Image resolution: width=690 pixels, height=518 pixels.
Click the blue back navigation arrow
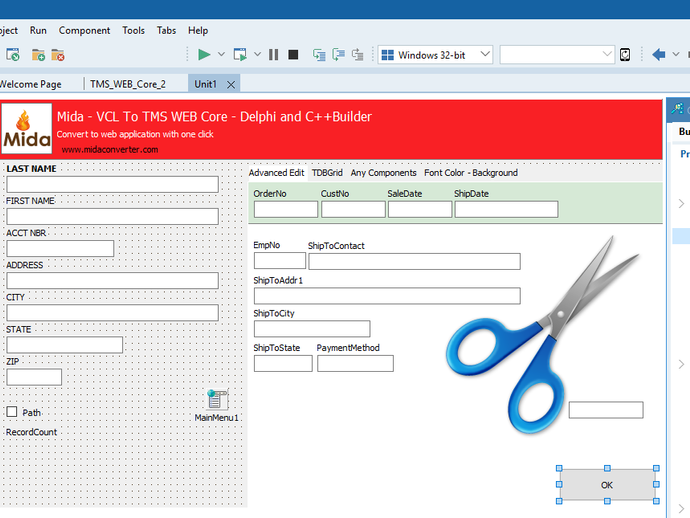pyautogui.click(x=658, y=55)
